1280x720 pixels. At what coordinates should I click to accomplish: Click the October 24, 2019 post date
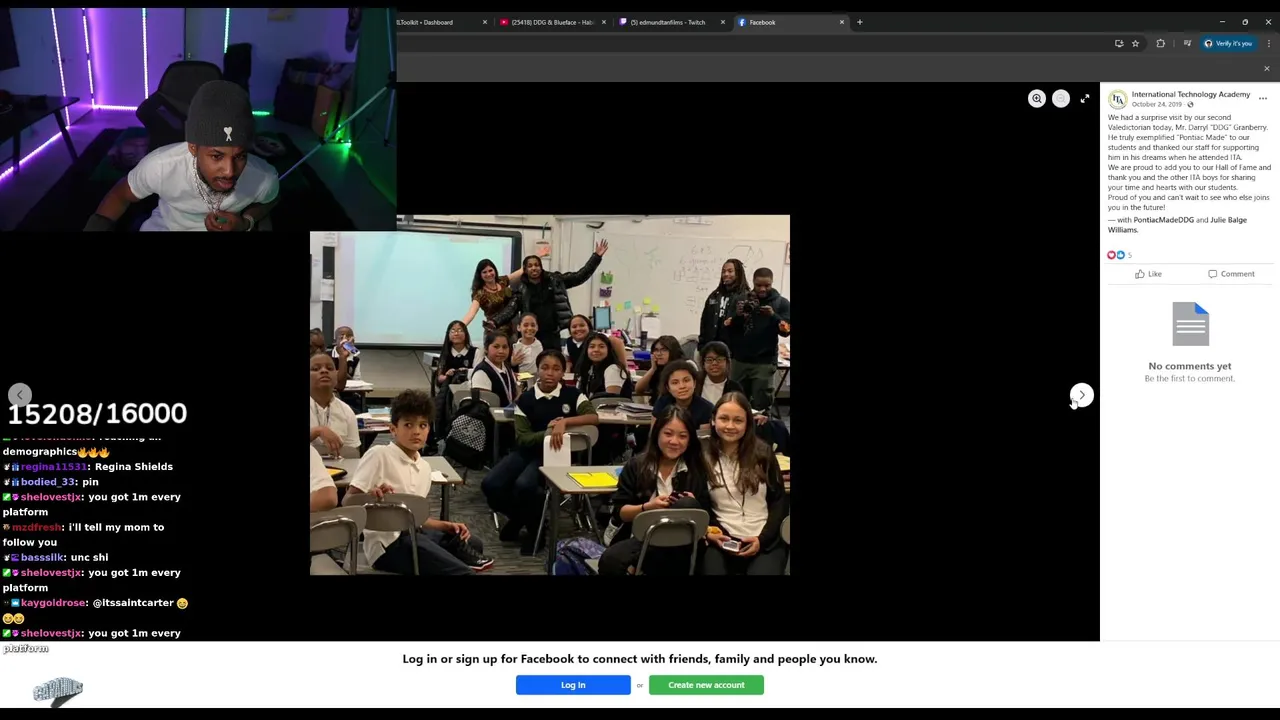pos(1157,104)
